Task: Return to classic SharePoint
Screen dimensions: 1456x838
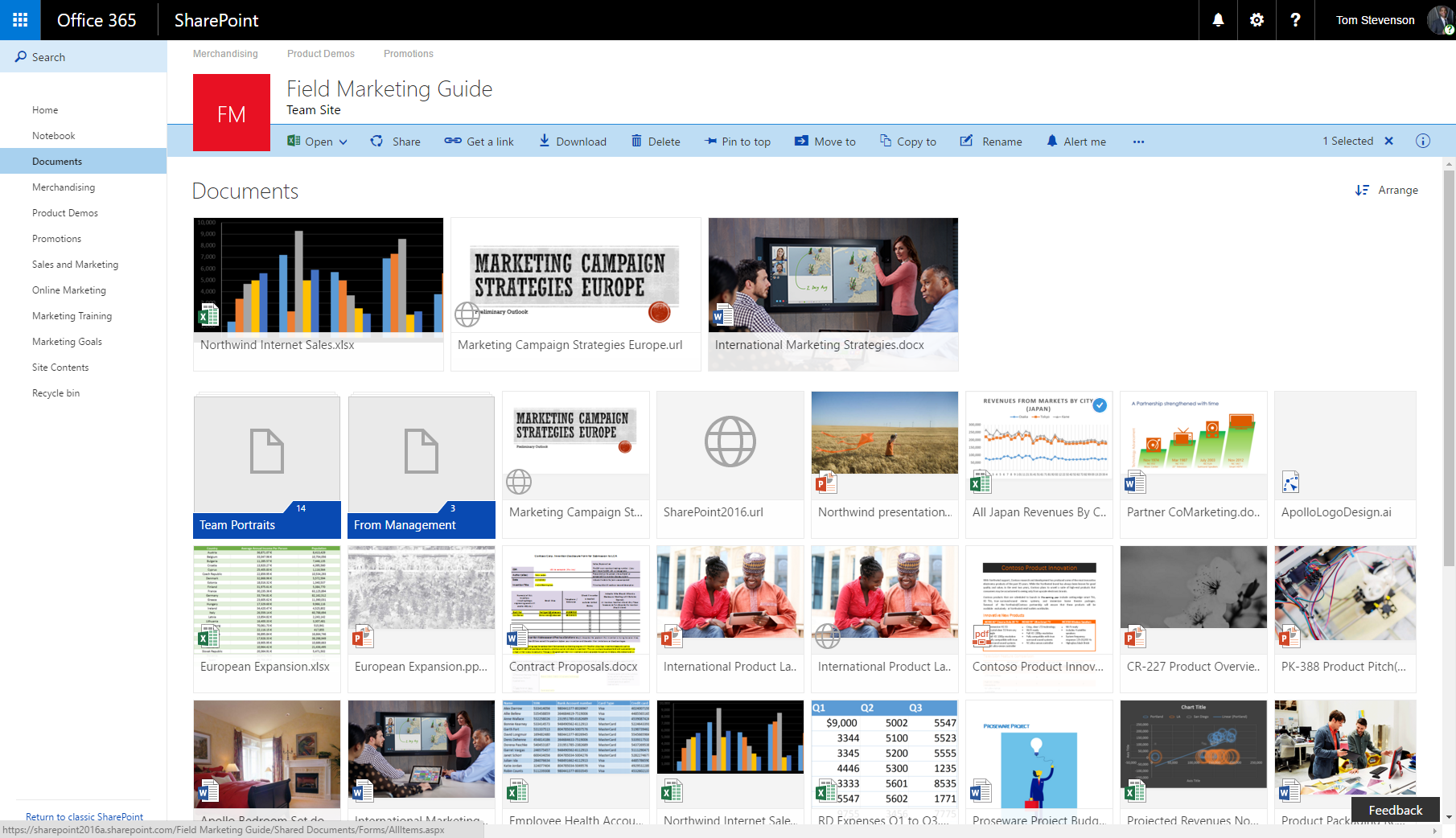Action: 84,816
